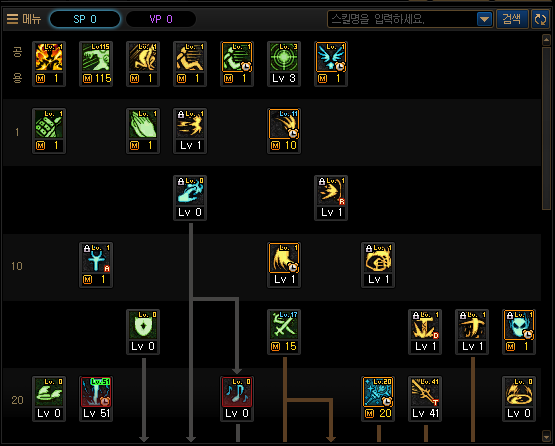The width and height of the screenshot is (555, 446).
Task: Click the blue wings skill icon
Action: [331, 57]
